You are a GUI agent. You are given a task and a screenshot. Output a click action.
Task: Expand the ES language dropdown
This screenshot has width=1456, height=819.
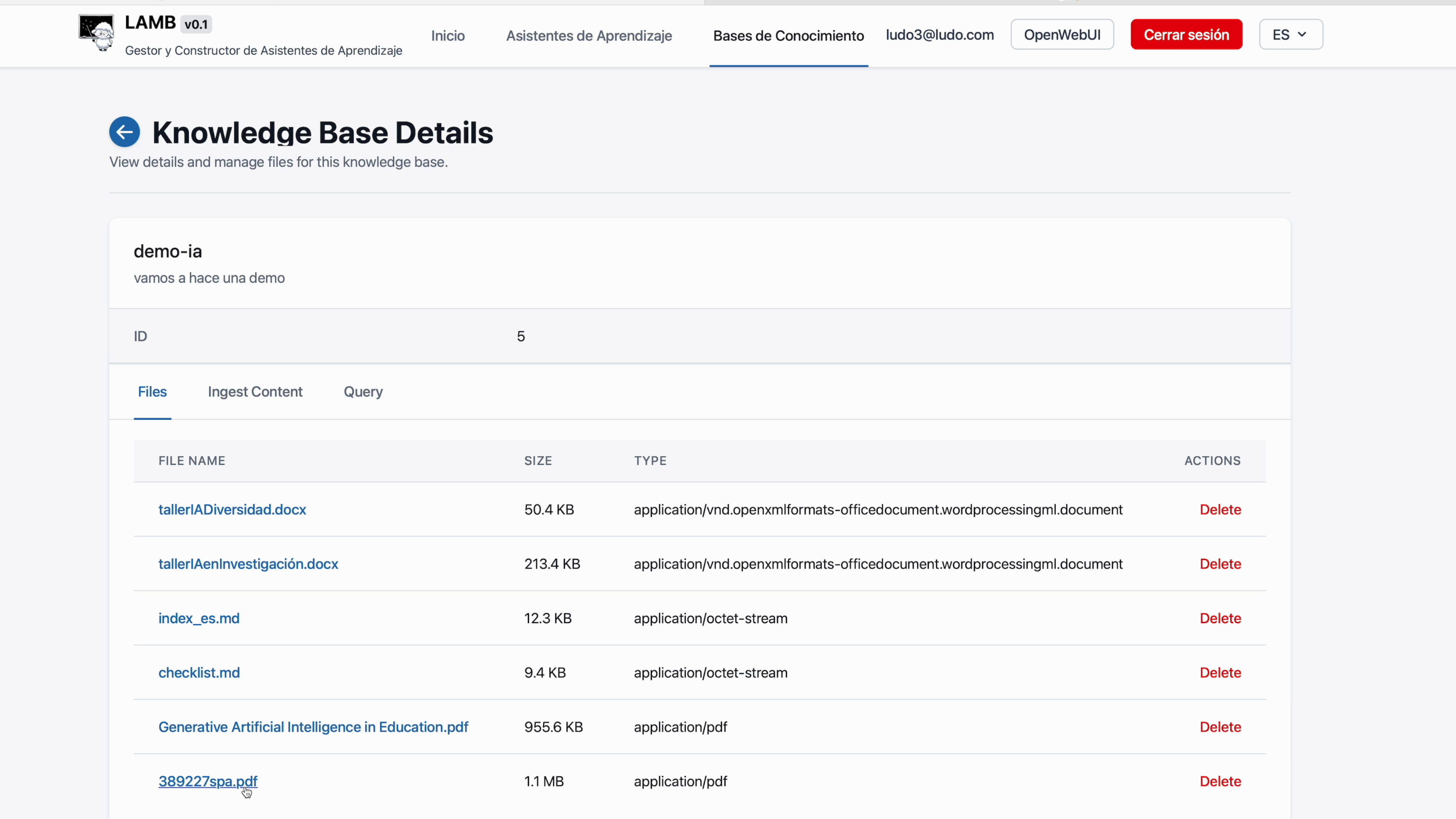coord(1290,35)
